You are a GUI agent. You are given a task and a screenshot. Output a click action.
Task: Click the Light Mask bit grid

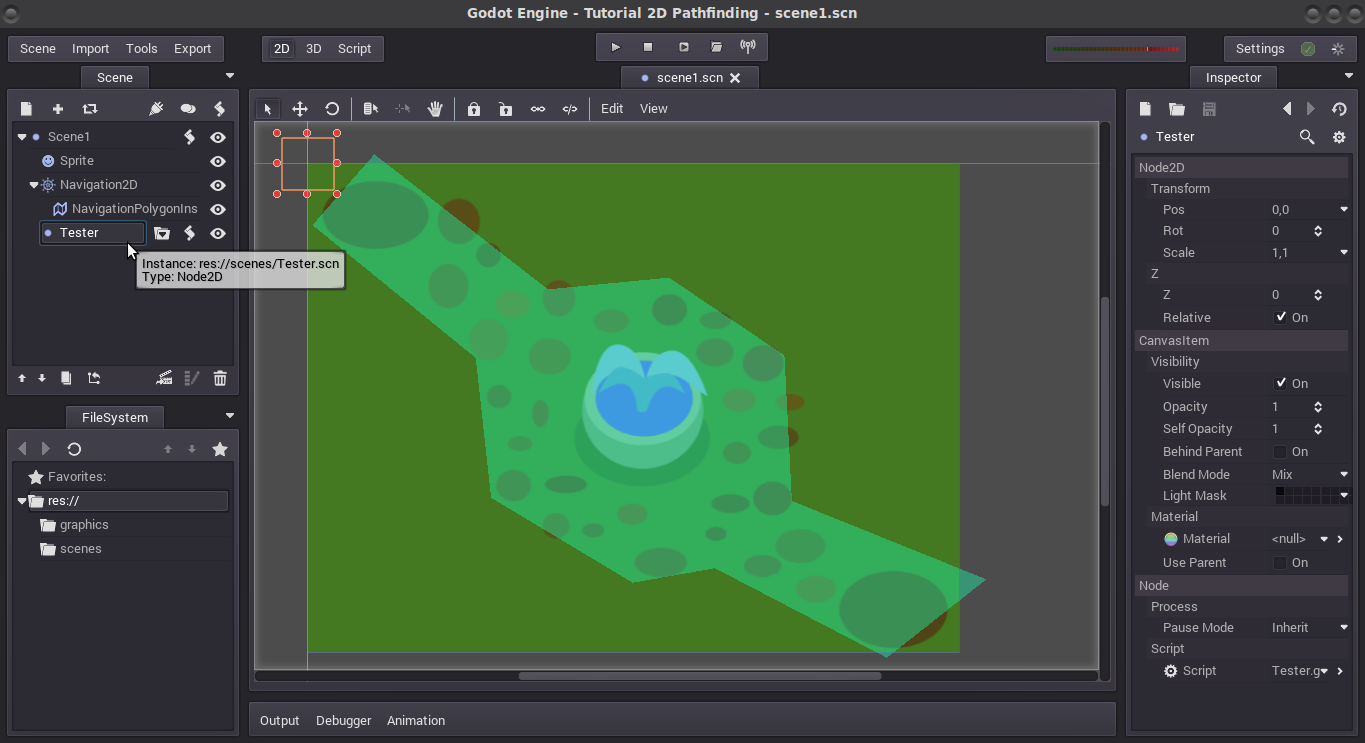1311,496
